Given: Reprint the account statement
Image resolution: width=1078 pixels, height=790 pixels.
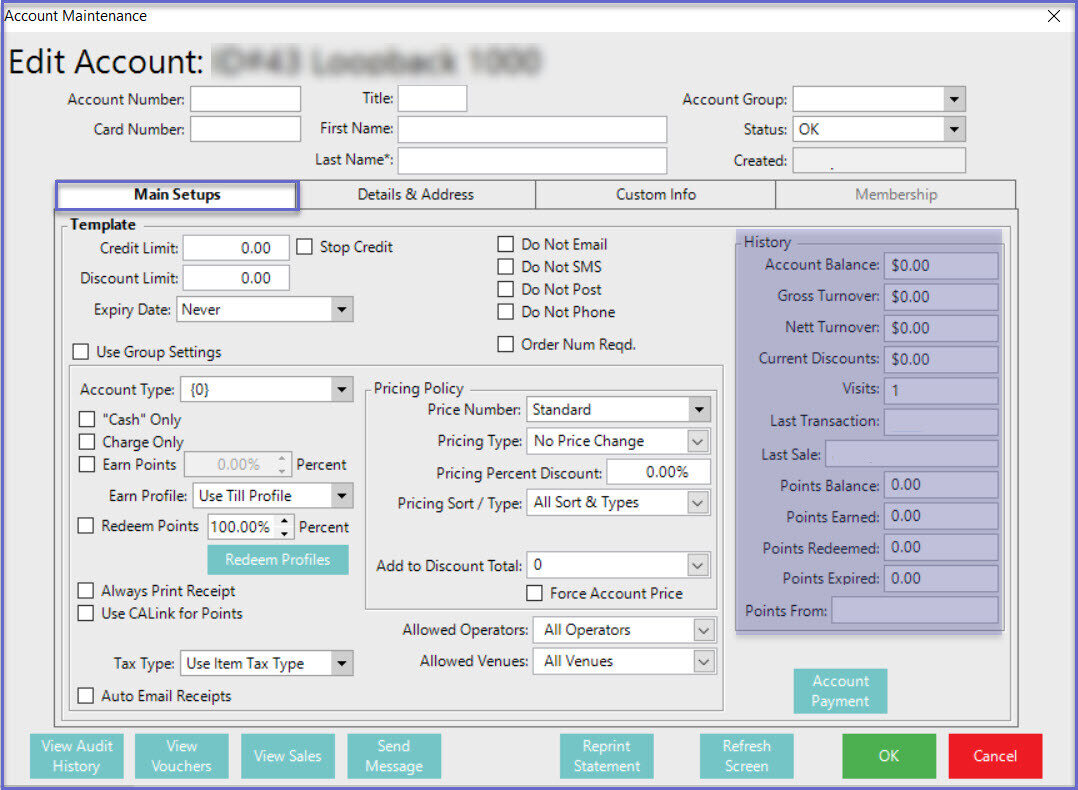Looking at the screenshot, I should (606, 756).
